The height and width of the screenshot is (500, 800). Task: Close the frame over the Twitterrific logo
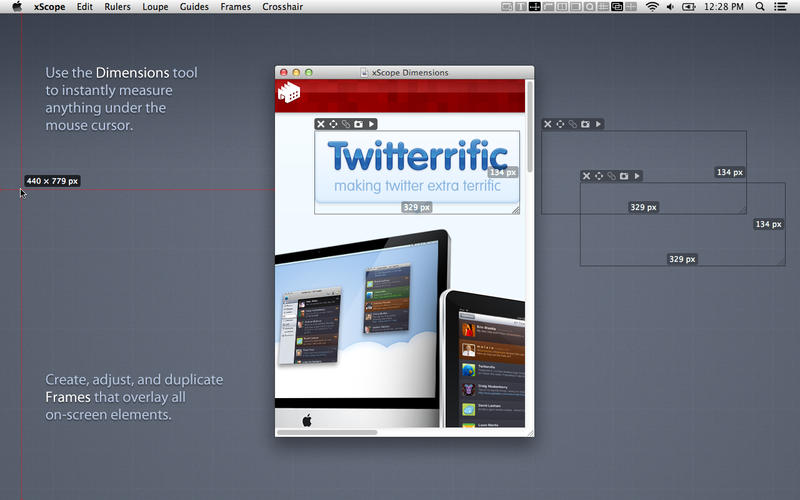[320, 124]
